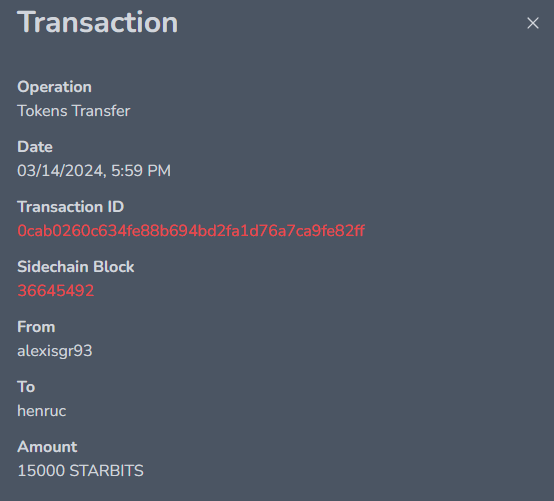Click the To field label
This screenshot has width=554, height=501.
coord(26,387)
